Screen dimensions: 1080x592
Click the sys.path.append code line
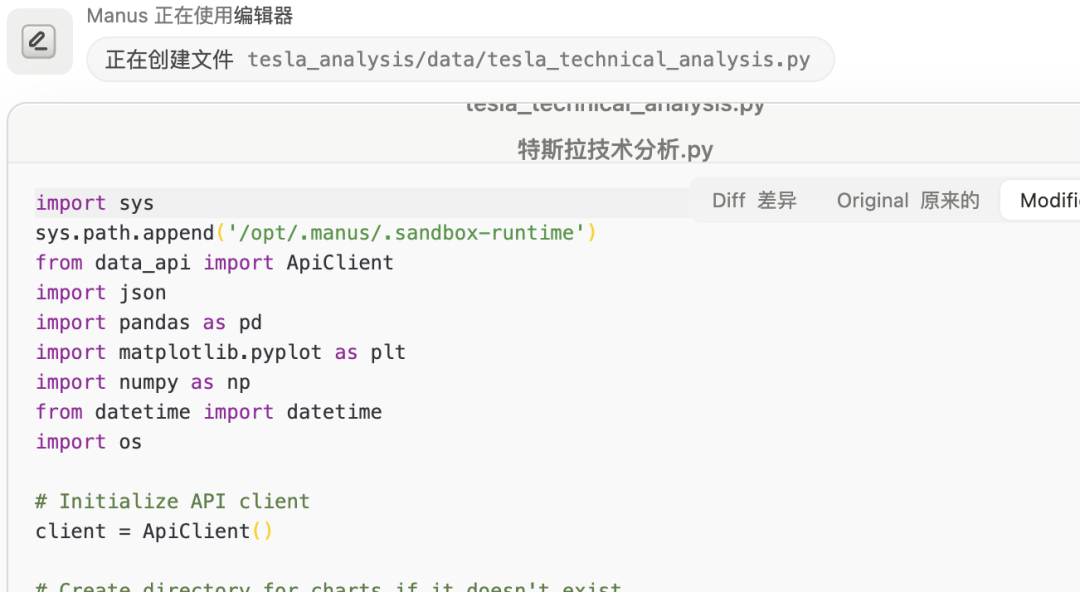coord(315,233)
